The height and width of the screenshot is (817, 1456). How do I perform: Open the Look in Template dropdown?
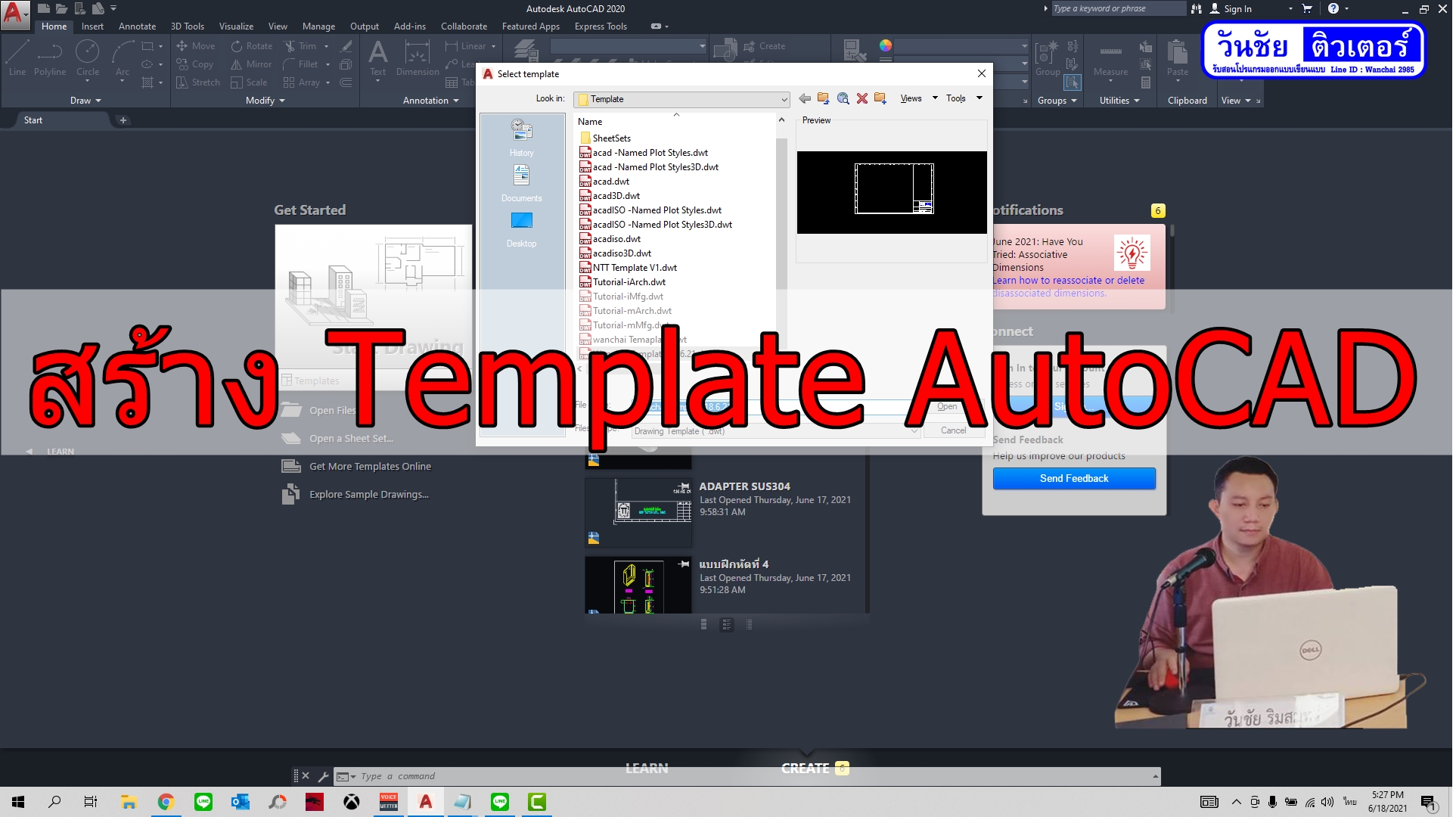681,99
